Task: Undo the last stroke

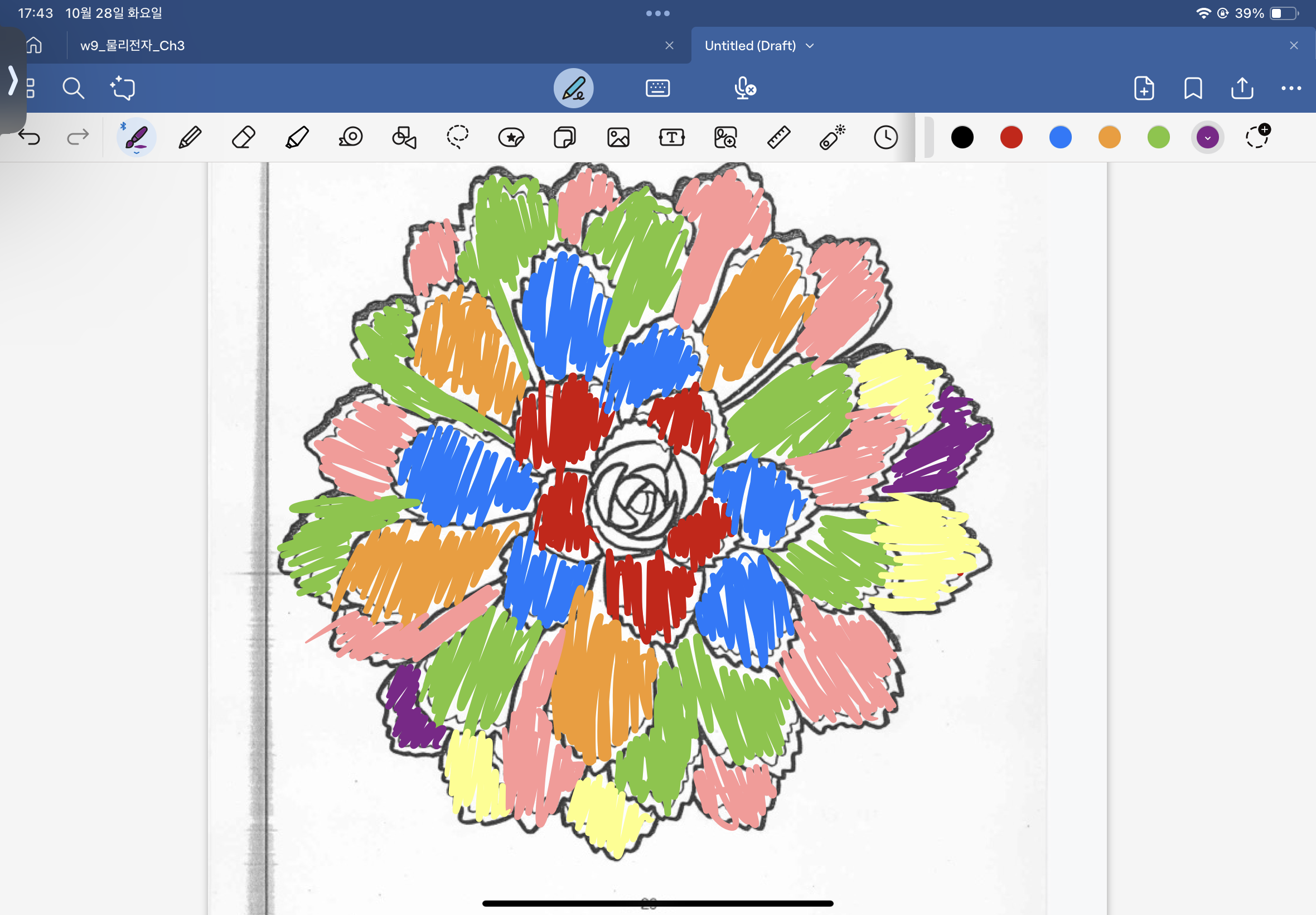Action: click(28, 138)
